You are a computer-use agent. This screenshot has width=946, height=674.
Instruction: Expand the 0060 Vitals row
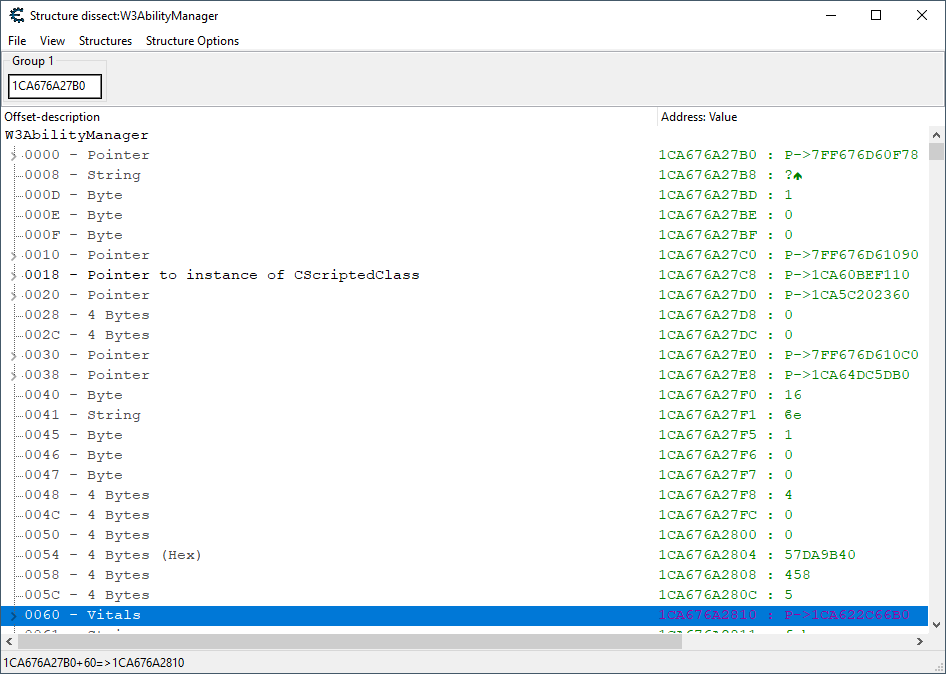click(x=14, y=615)
